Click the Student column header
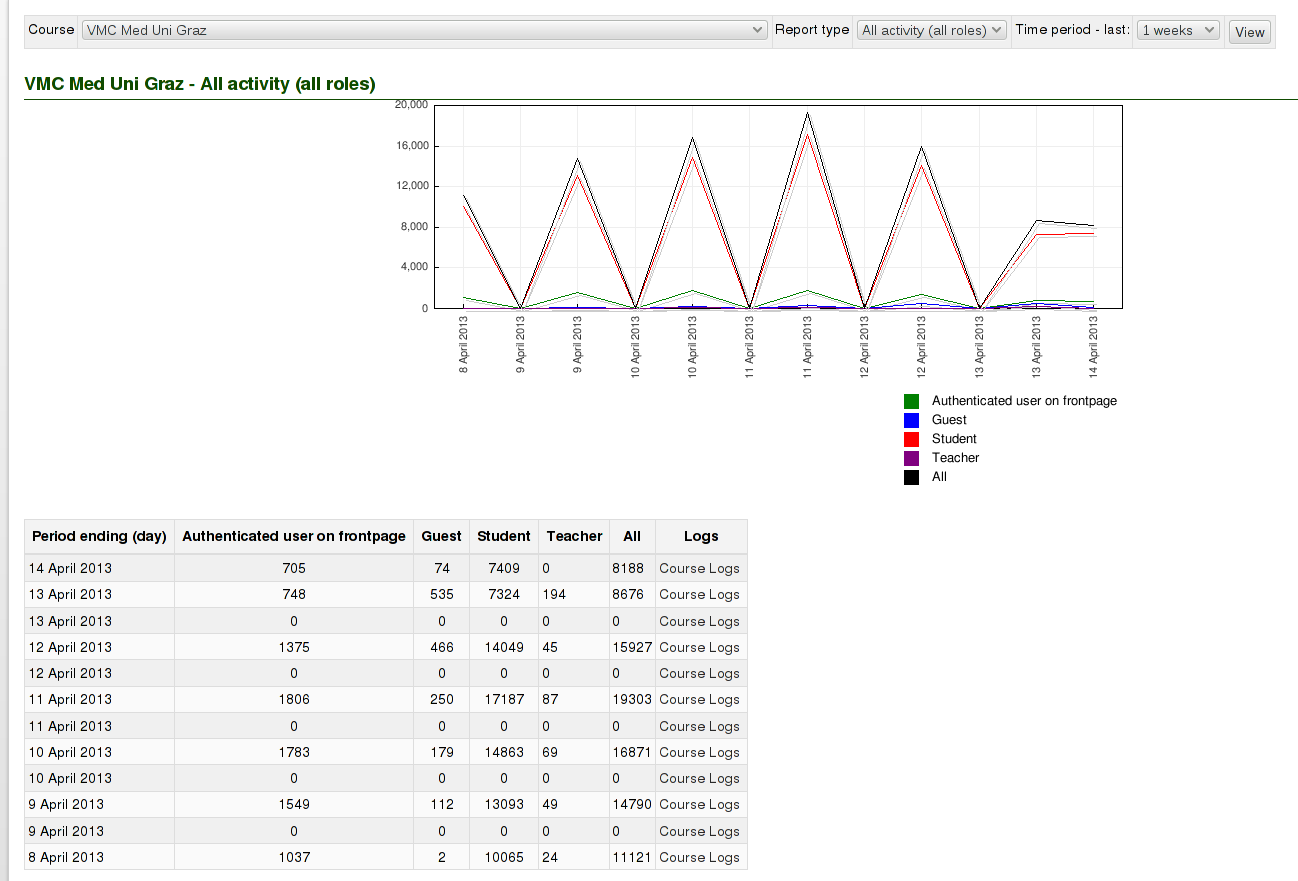 [x=504, y=536]
